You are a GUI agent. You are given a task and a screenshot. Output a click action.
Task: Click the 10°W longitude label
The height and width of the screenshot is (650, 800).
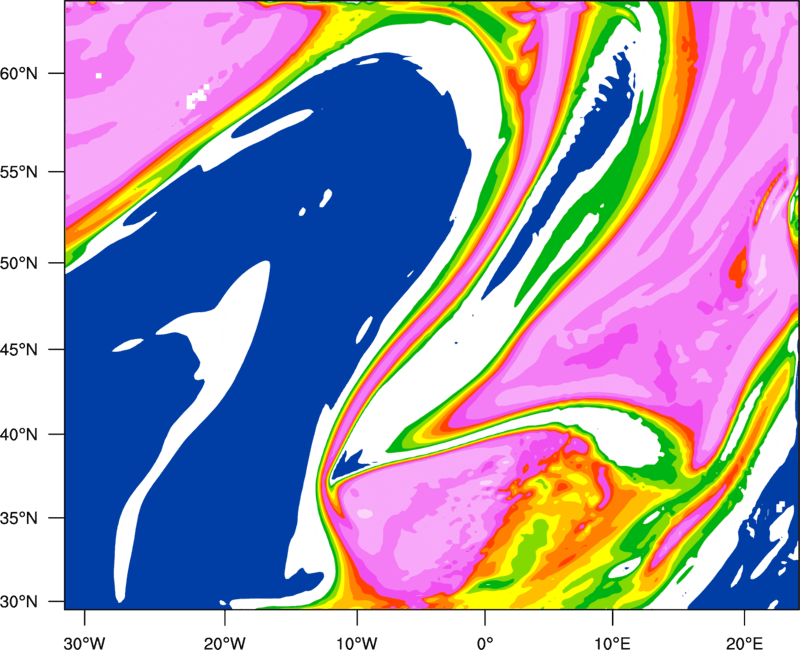pyautogui.click(x=357, y=643)
